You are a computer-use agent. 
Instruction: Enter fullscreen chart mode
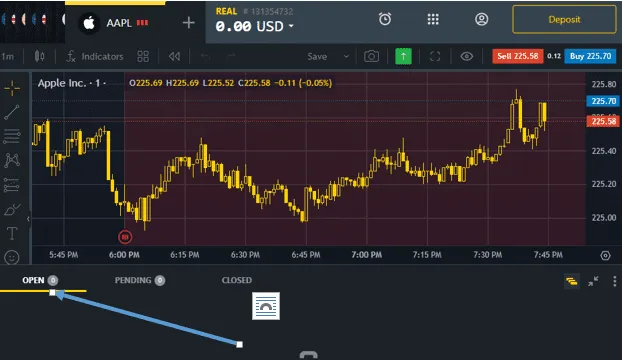click(x=435, y=56)
